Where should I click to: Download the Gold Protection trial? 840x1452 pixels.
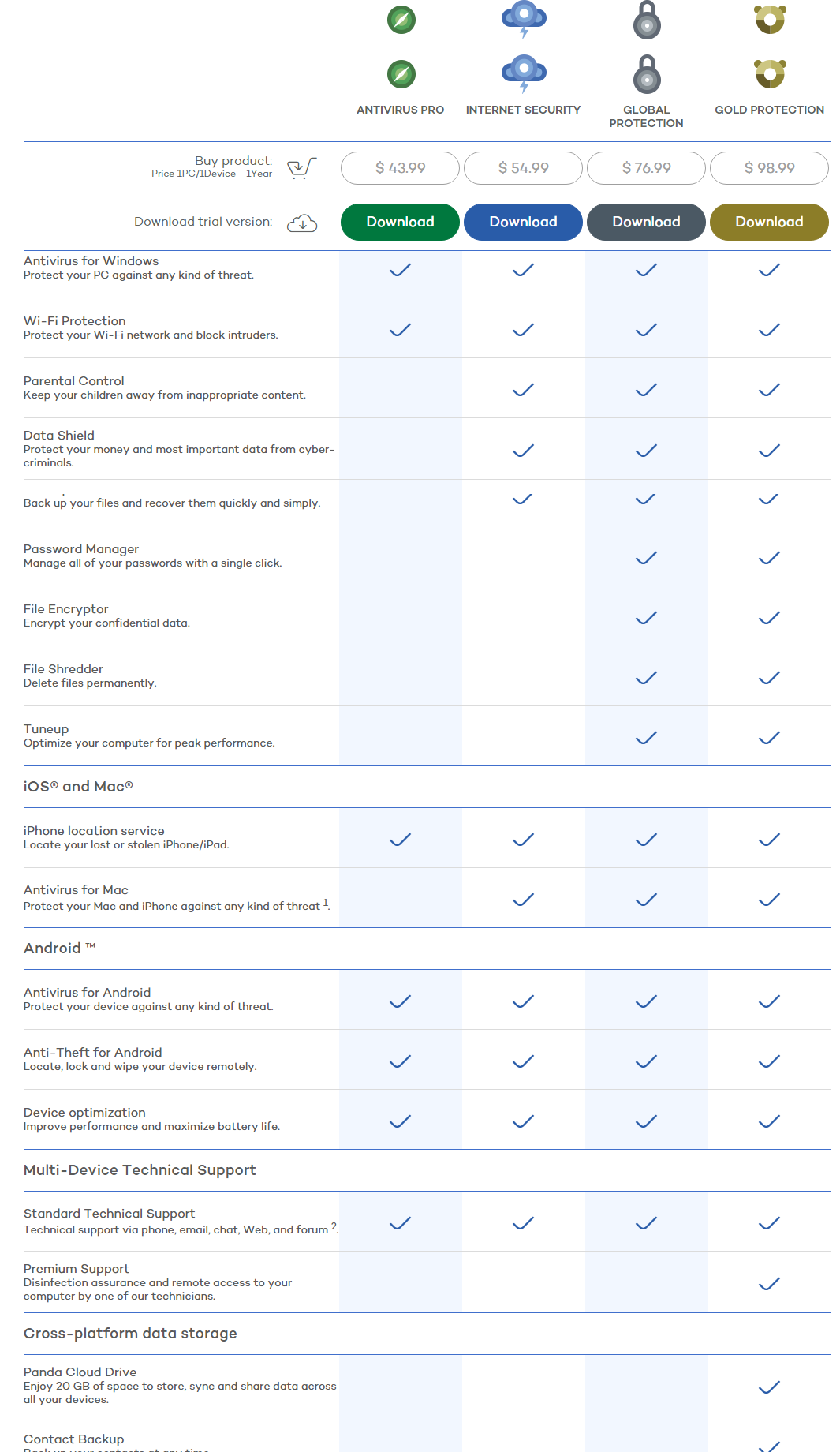click(x=769, y=222)
